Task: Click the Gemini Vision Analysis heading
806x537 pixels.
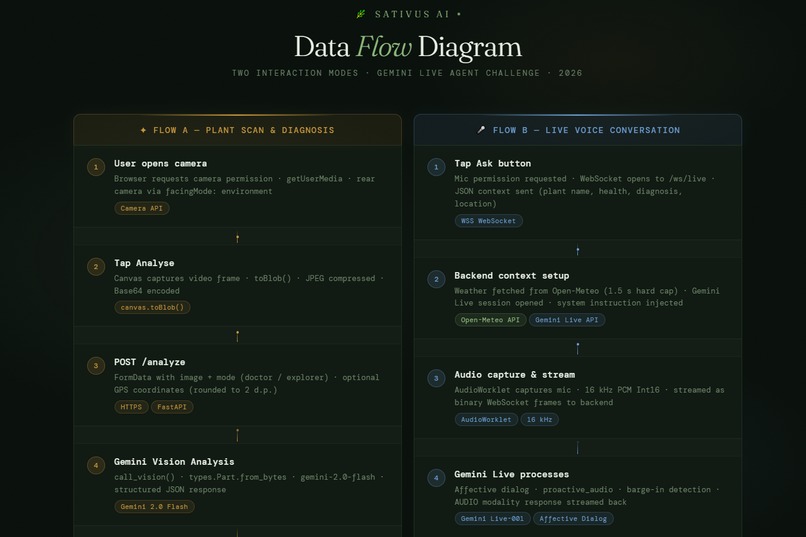Action: pyautogui.click(x=174, y=462)
